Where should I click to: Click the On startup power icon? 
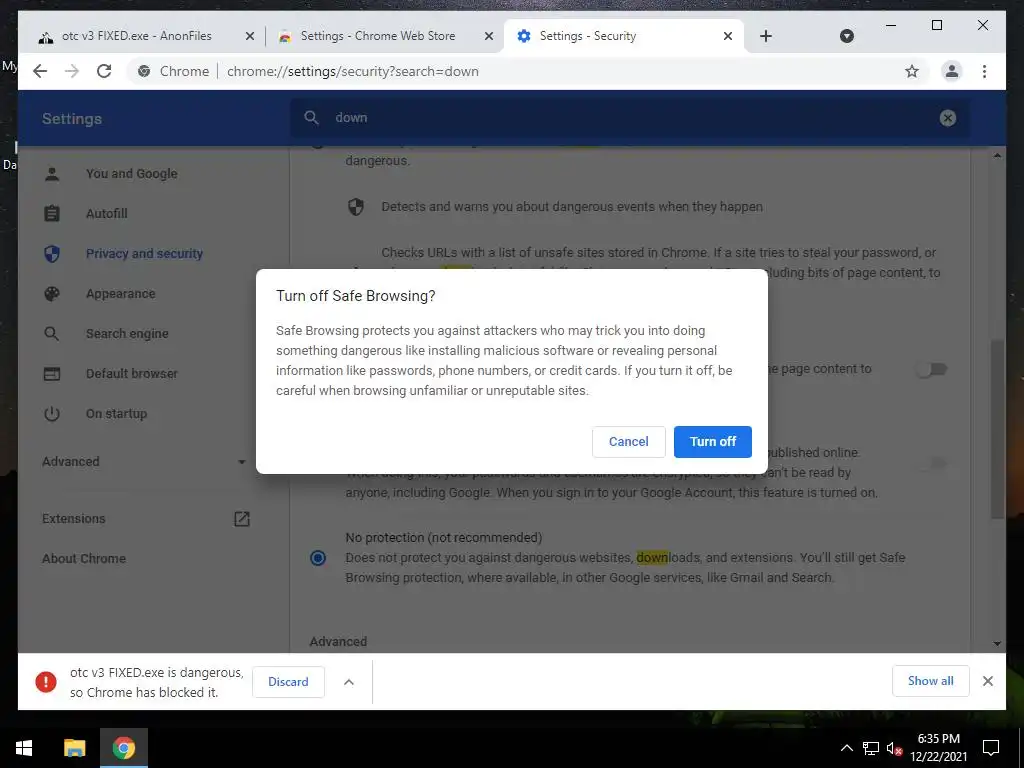pos(52,413)
